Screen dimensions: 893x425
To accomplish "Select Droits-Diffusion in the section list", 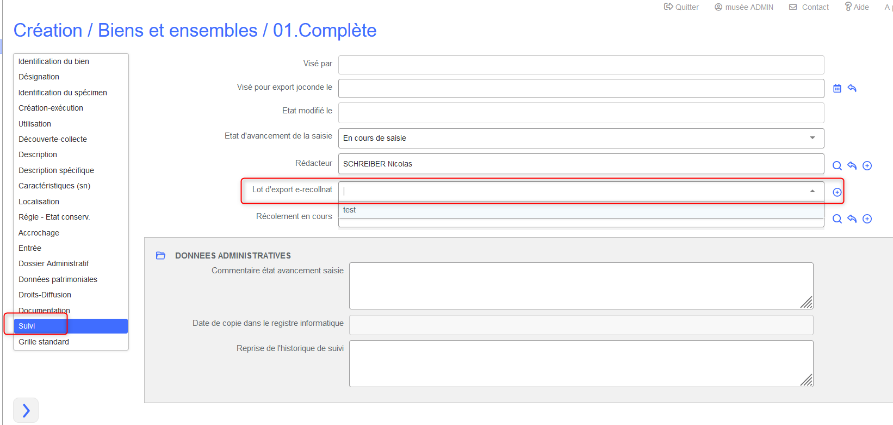I will tap(48, 295).
